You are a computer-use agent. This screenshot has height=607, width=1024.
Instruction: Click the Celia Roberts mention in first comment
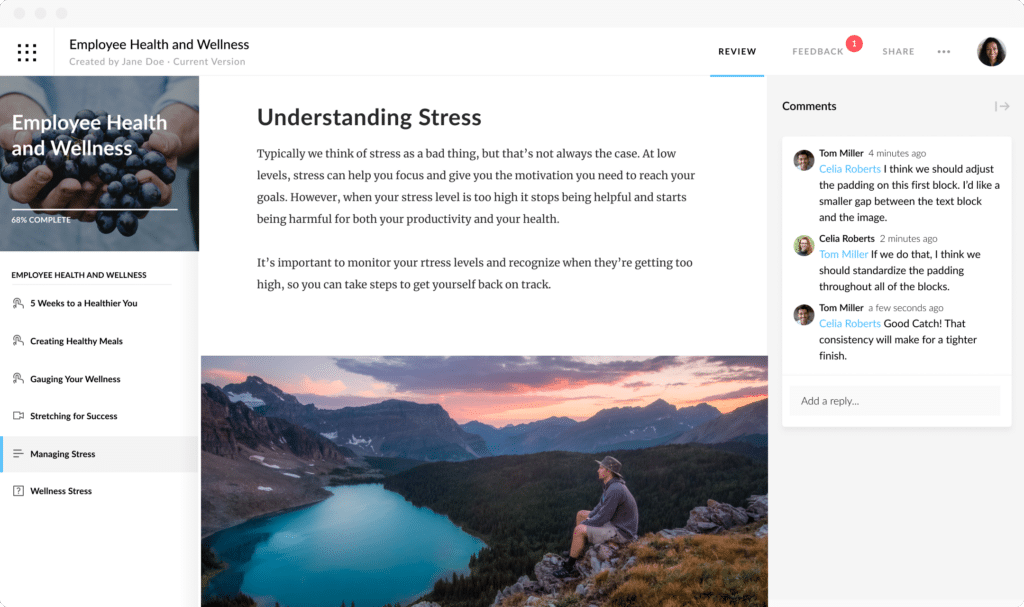tap(850, 169)
